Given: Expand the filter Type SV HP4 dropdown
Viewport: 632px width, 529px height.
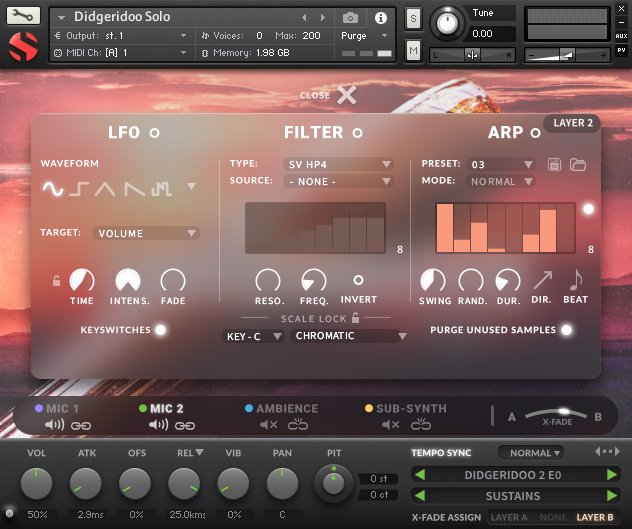Looking at the screenshot, I should tap(338, 164).
